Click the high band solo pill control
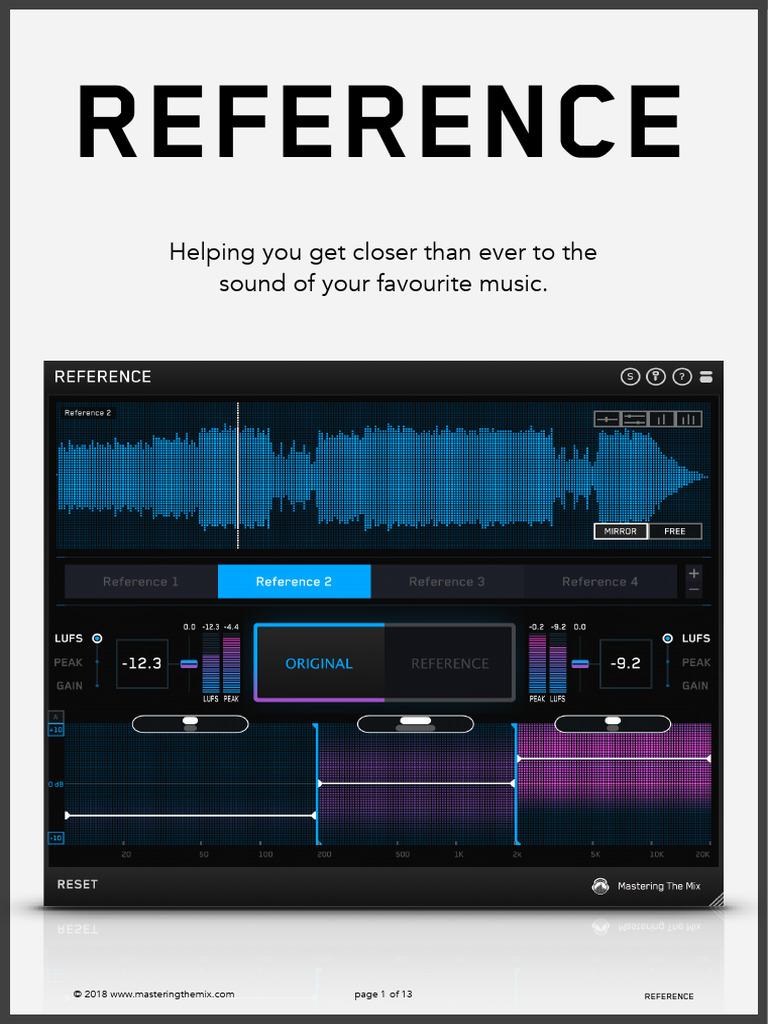Image resolution: width=768 pixels, height=1024 pixels. (x=613, y=724)
